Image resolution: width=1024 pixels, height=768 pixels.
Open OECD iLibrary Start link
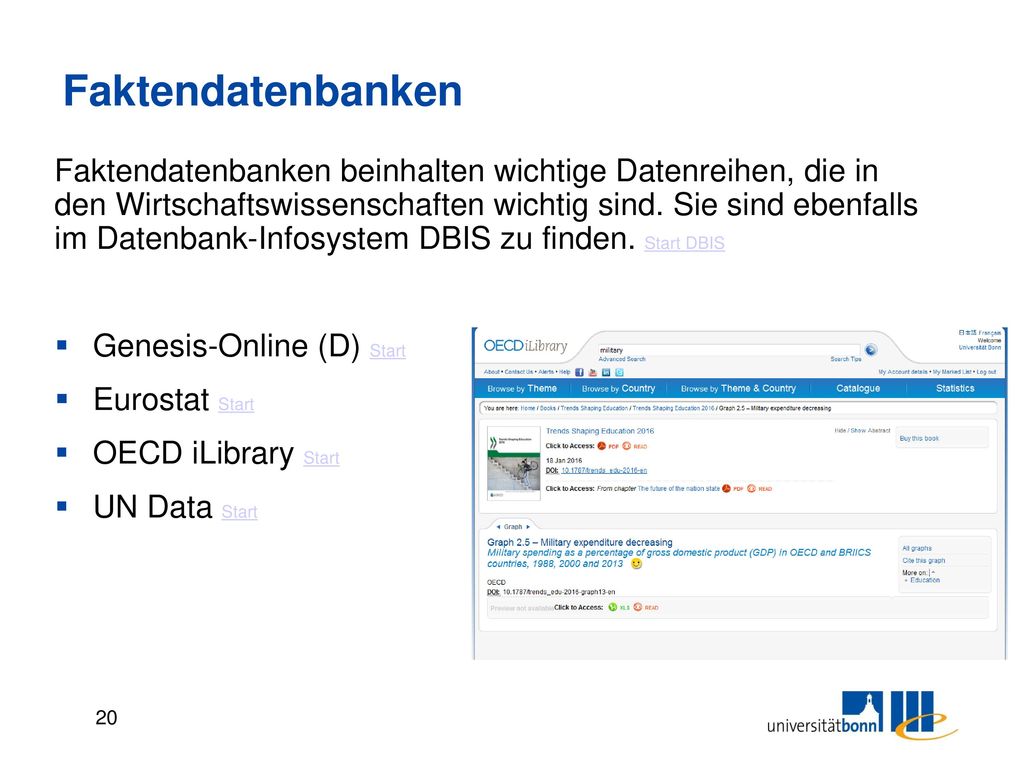(x=321, y=458)
